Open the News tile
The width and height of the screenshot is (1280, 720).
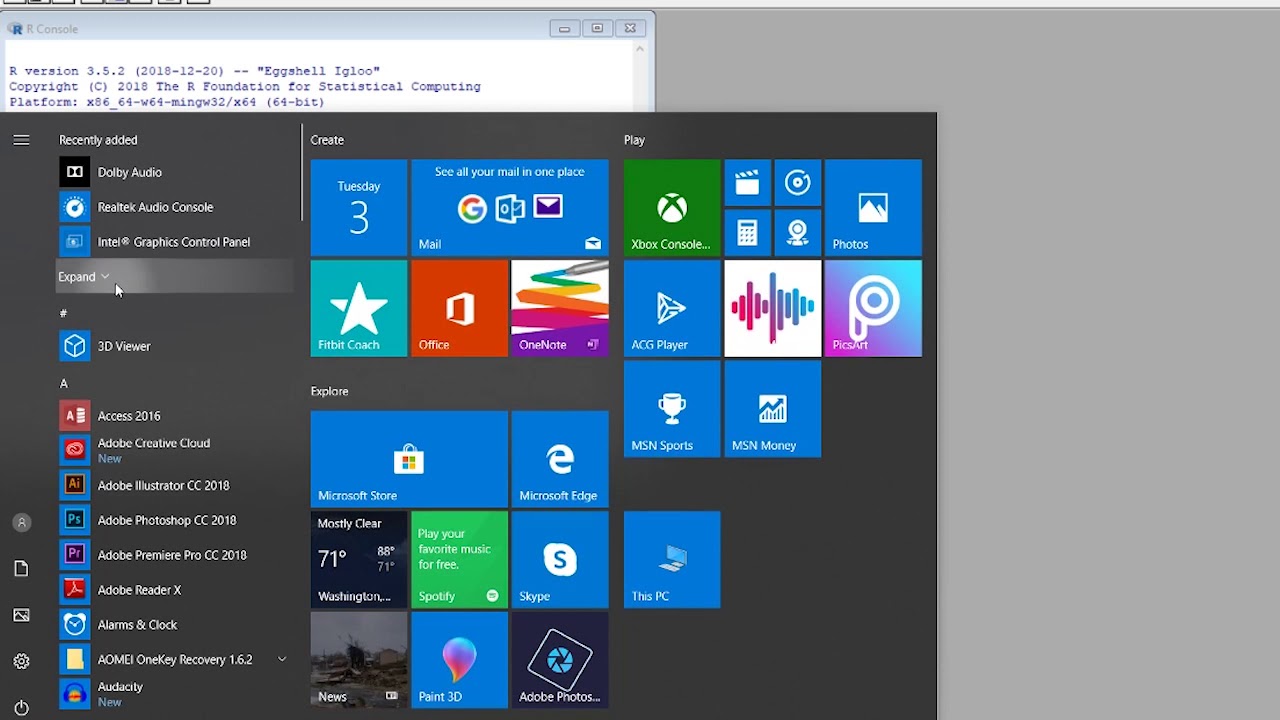(359, 660)
